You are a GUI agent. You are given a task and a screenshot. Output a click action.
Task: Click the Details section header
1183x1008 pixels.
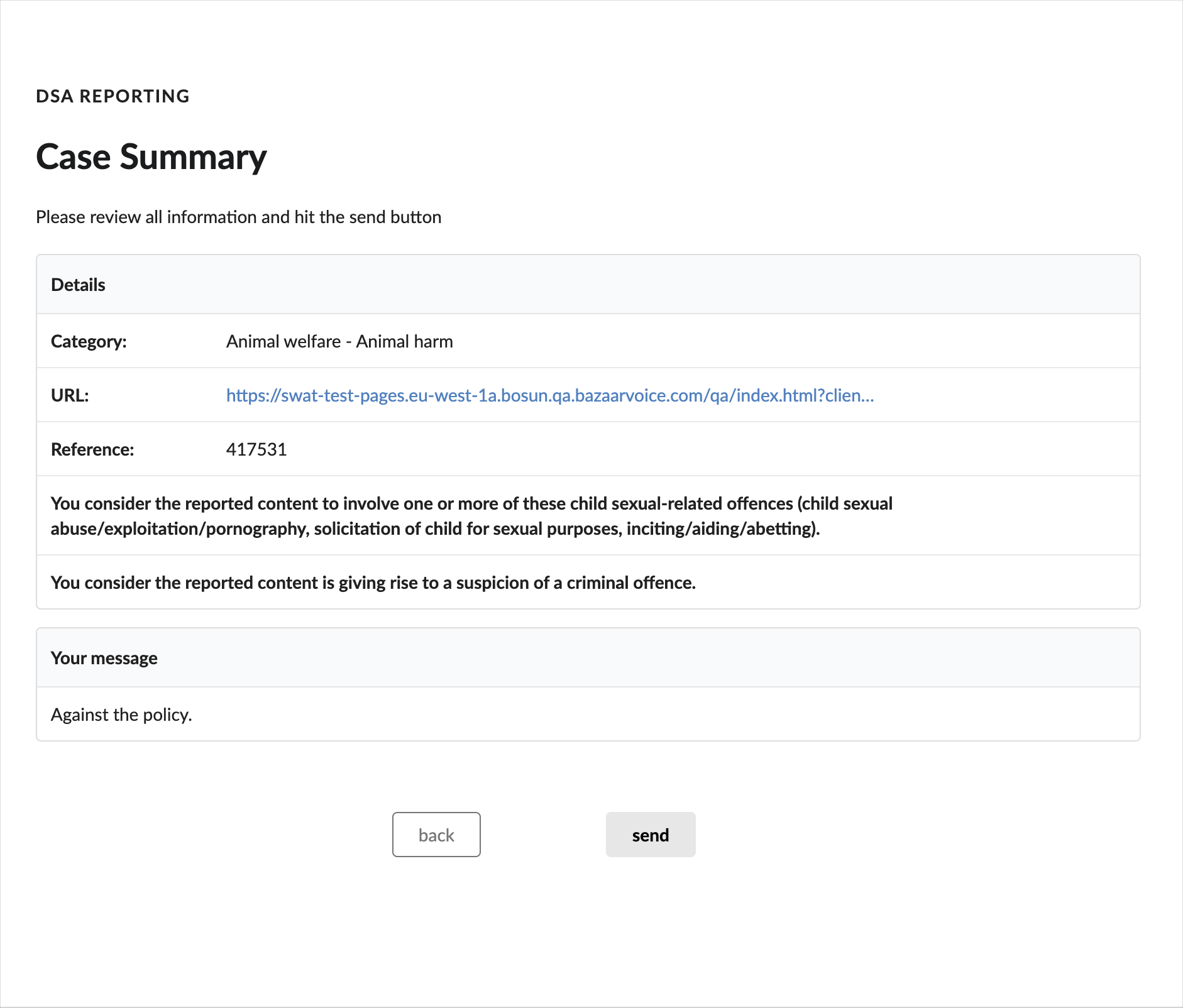coord(78,285)
